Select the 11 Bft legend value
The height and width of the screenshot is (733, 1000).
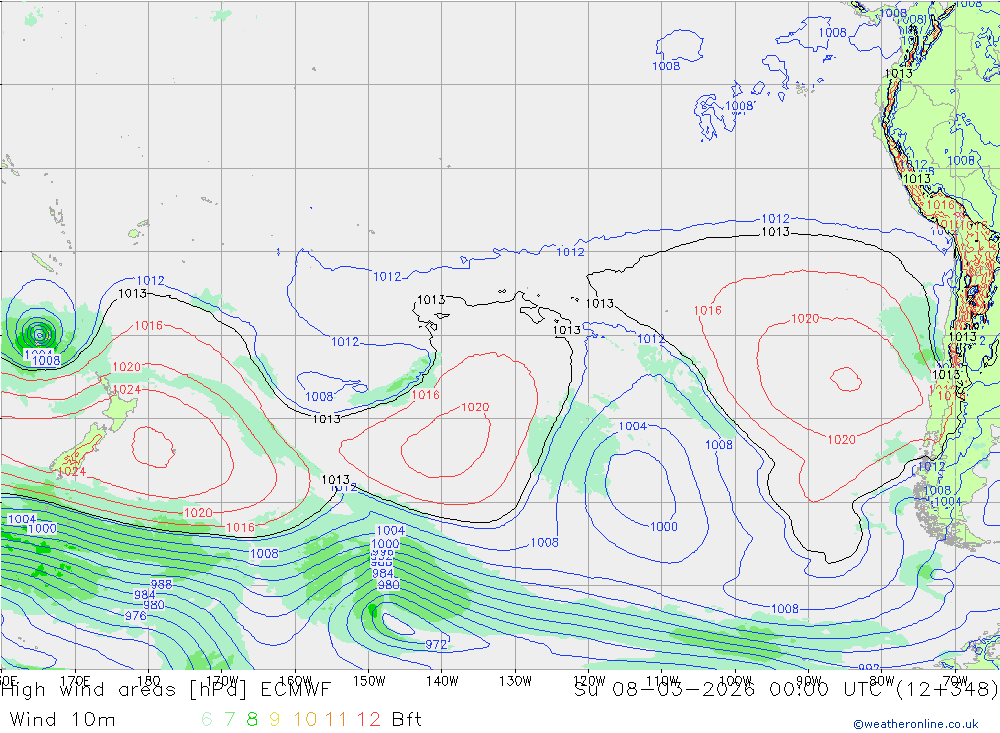(x=336, y=720)
